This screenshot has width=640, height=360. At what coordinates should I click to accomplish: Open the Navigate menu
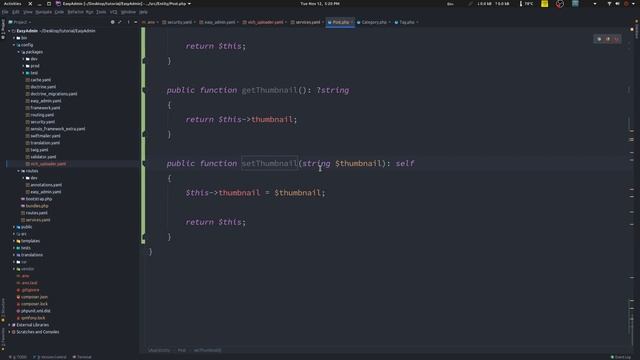tap(44, 12)
